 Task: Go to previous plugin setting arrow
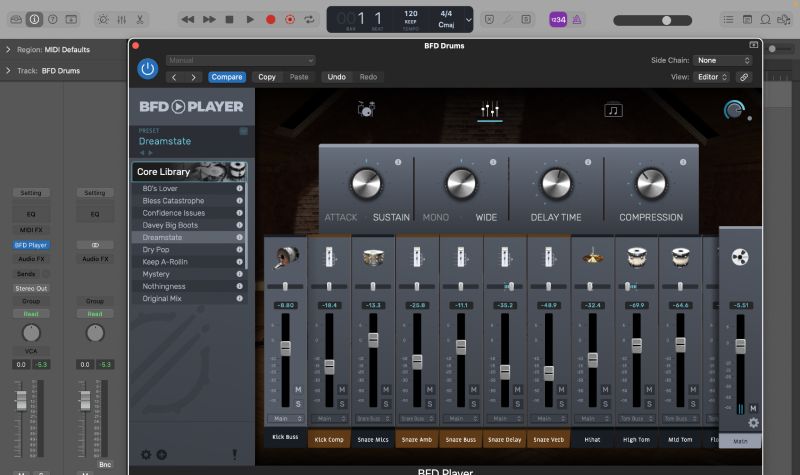coord(174,77)
